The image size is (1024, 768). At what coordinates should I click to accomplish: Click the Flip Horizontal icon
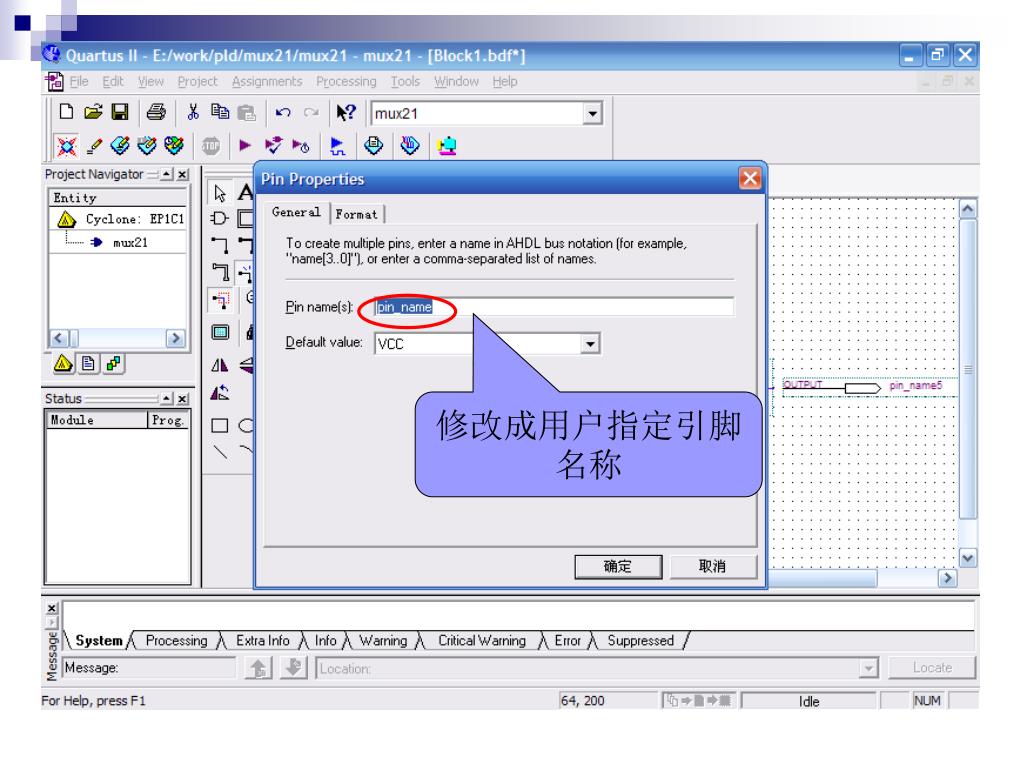pos(219,365)
